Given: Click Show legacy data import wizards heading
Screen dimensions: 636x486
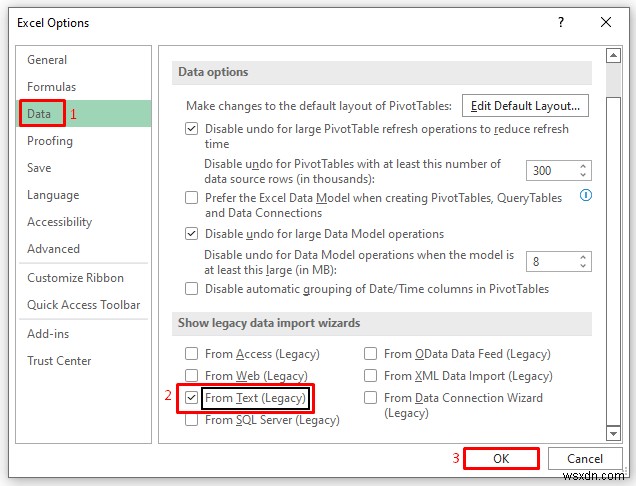Looking at the screenshot, I should tap(269, 323).
